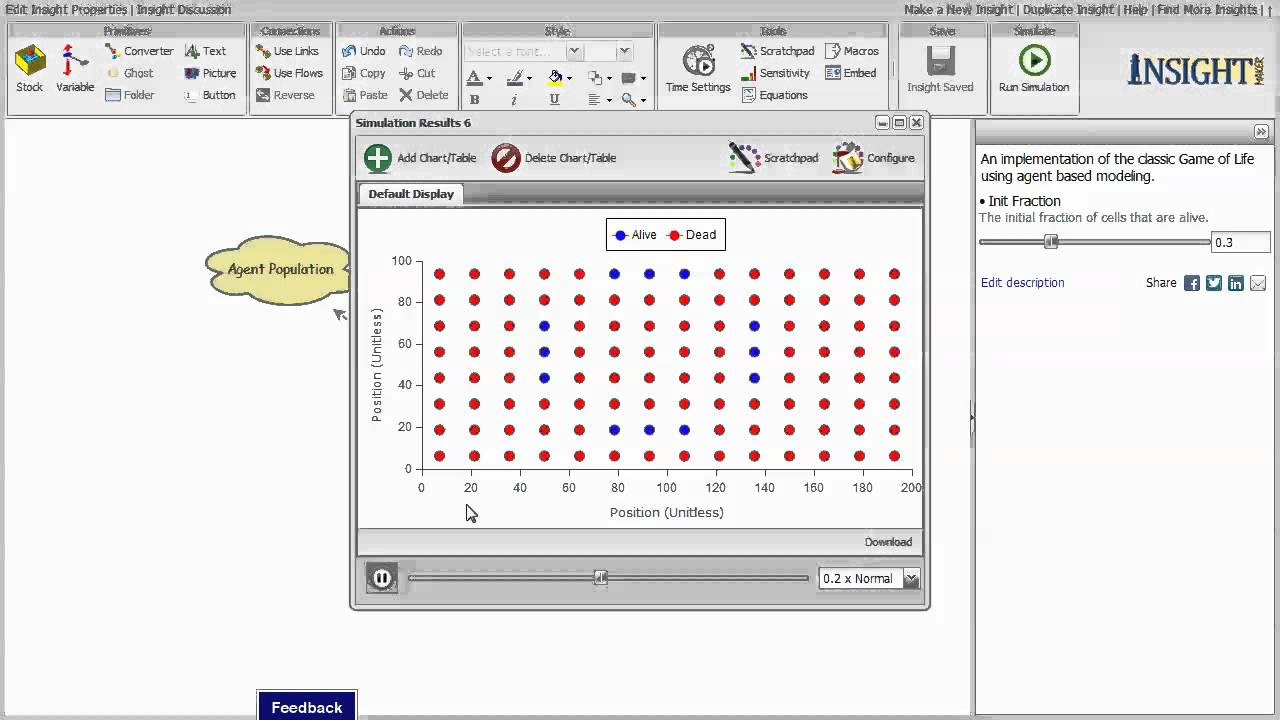This screenshot has height=720, width=1280.
Task: Open the toolbar Scratchpad tool
Action: pos(777,51)
